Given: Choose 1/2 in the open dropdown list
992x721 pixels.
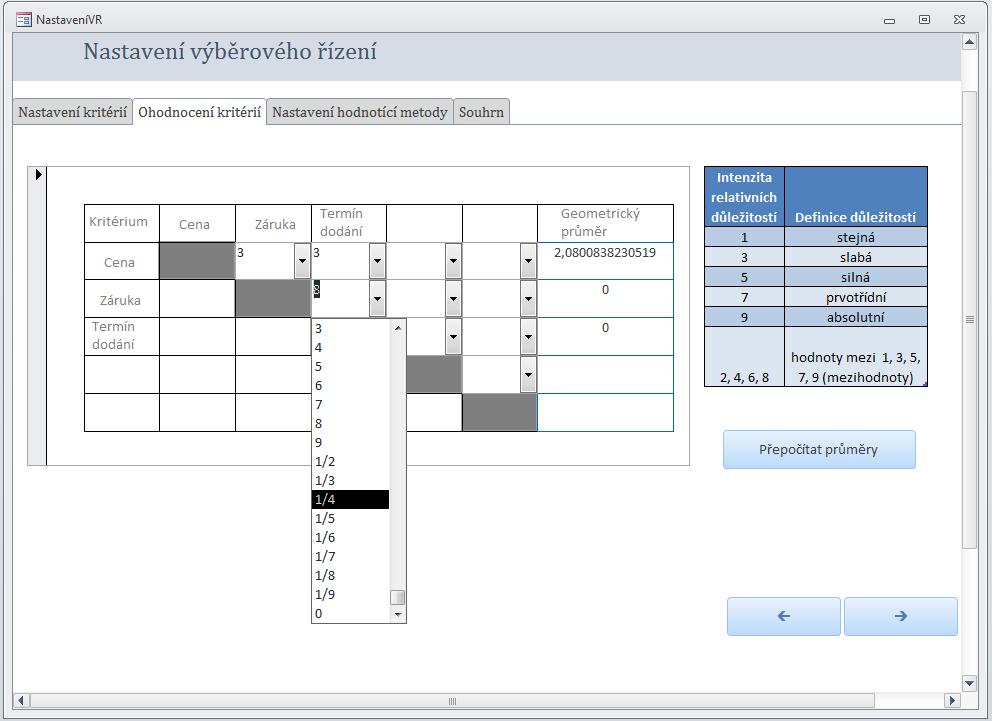Looking at the screenshot, I should tap(351, 462).
